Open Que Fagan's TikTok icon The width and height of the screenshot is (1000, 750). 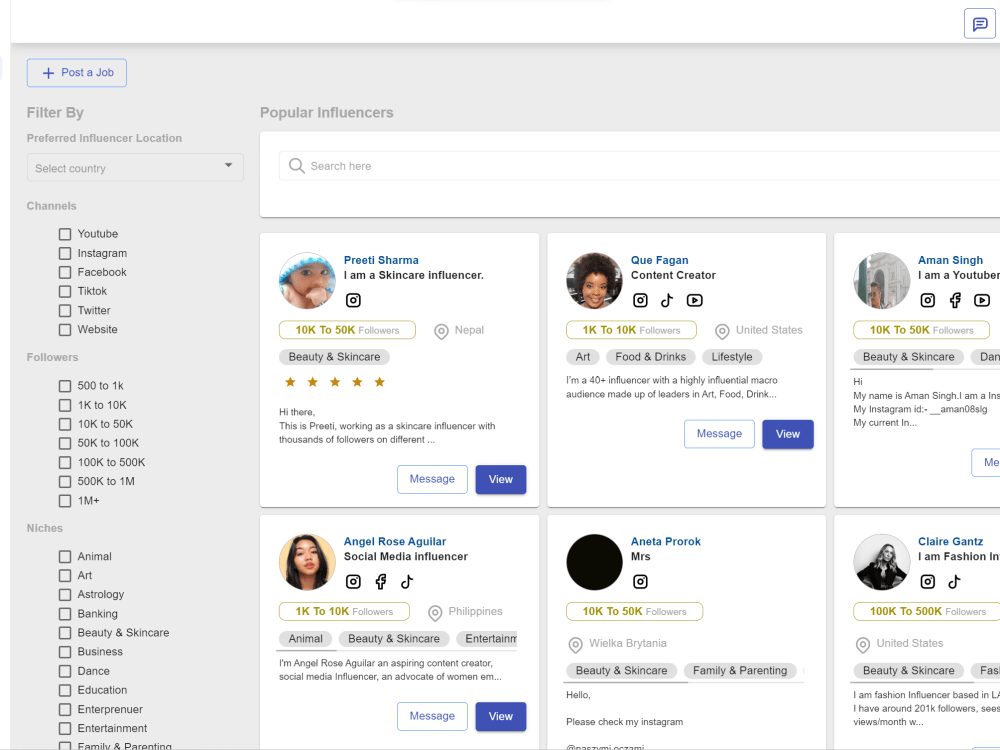667,300
